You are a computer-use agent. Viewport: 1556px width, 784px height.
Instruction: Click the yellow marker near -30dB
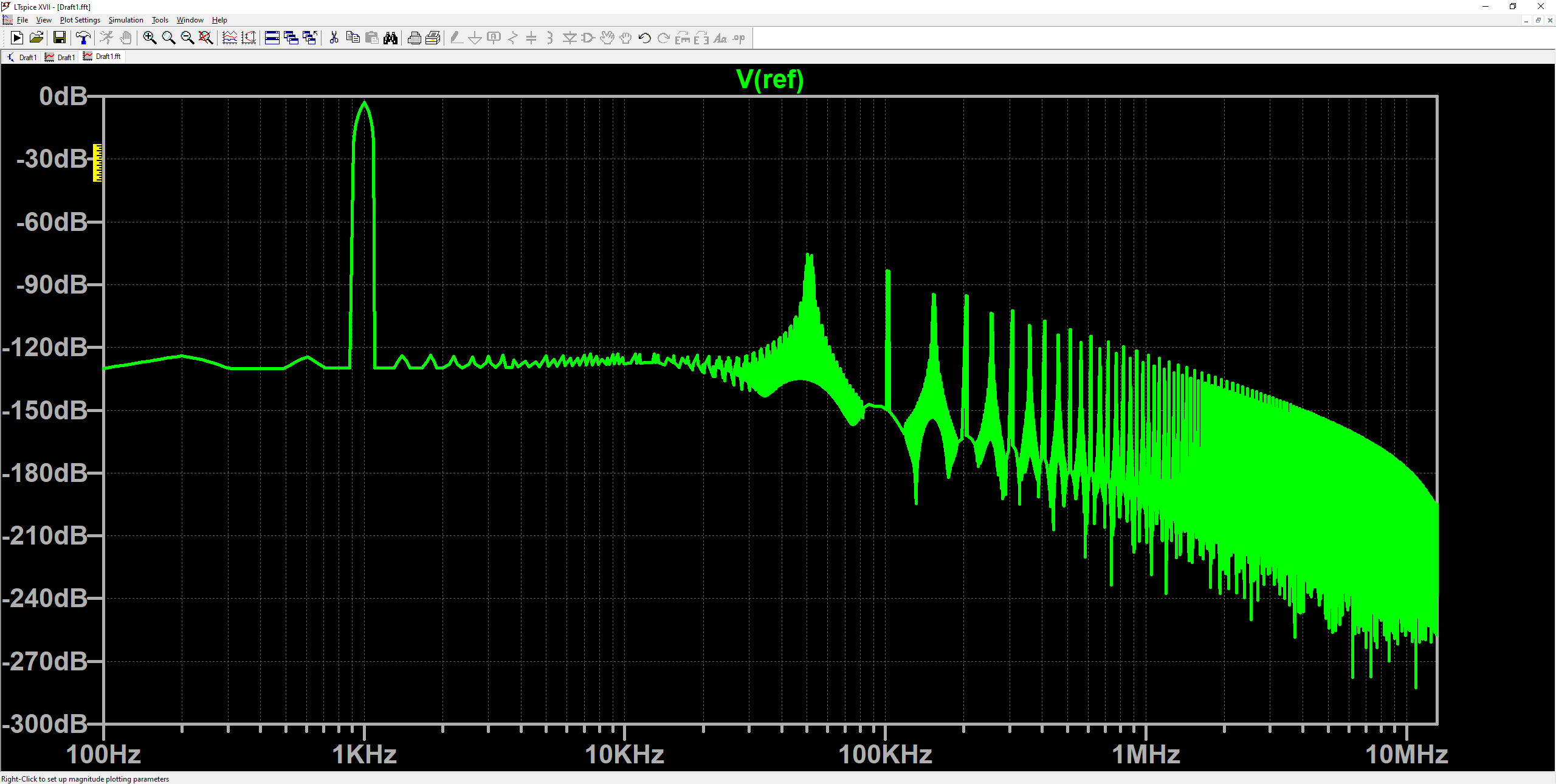[97, 162]
